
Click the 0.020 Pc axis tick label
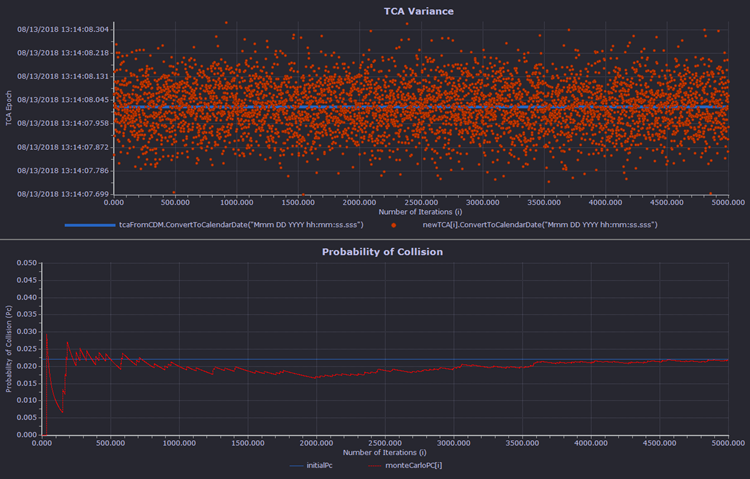click(27, 366)
